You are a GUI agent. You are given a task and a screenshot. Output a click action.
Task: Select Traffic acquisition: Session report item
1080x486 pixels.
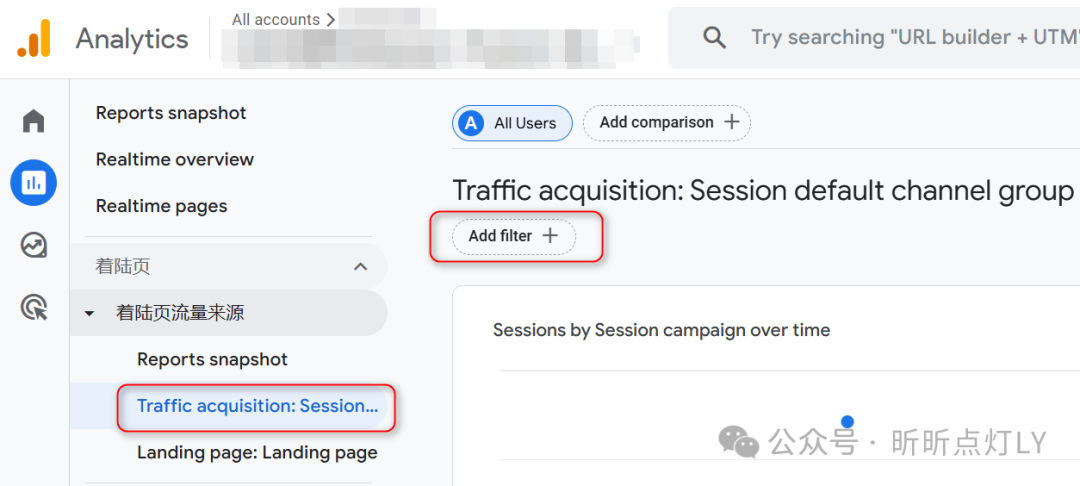click(258, 406)
